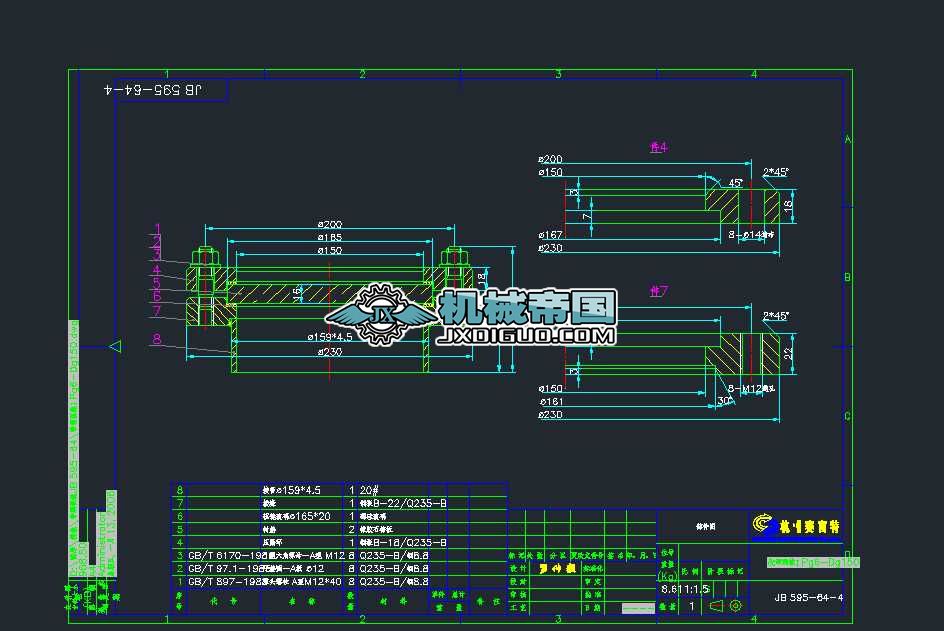Screen dimensions: 944x631
Task: Select the ø200 dimension in assembly view
Action: coord(330,224)
